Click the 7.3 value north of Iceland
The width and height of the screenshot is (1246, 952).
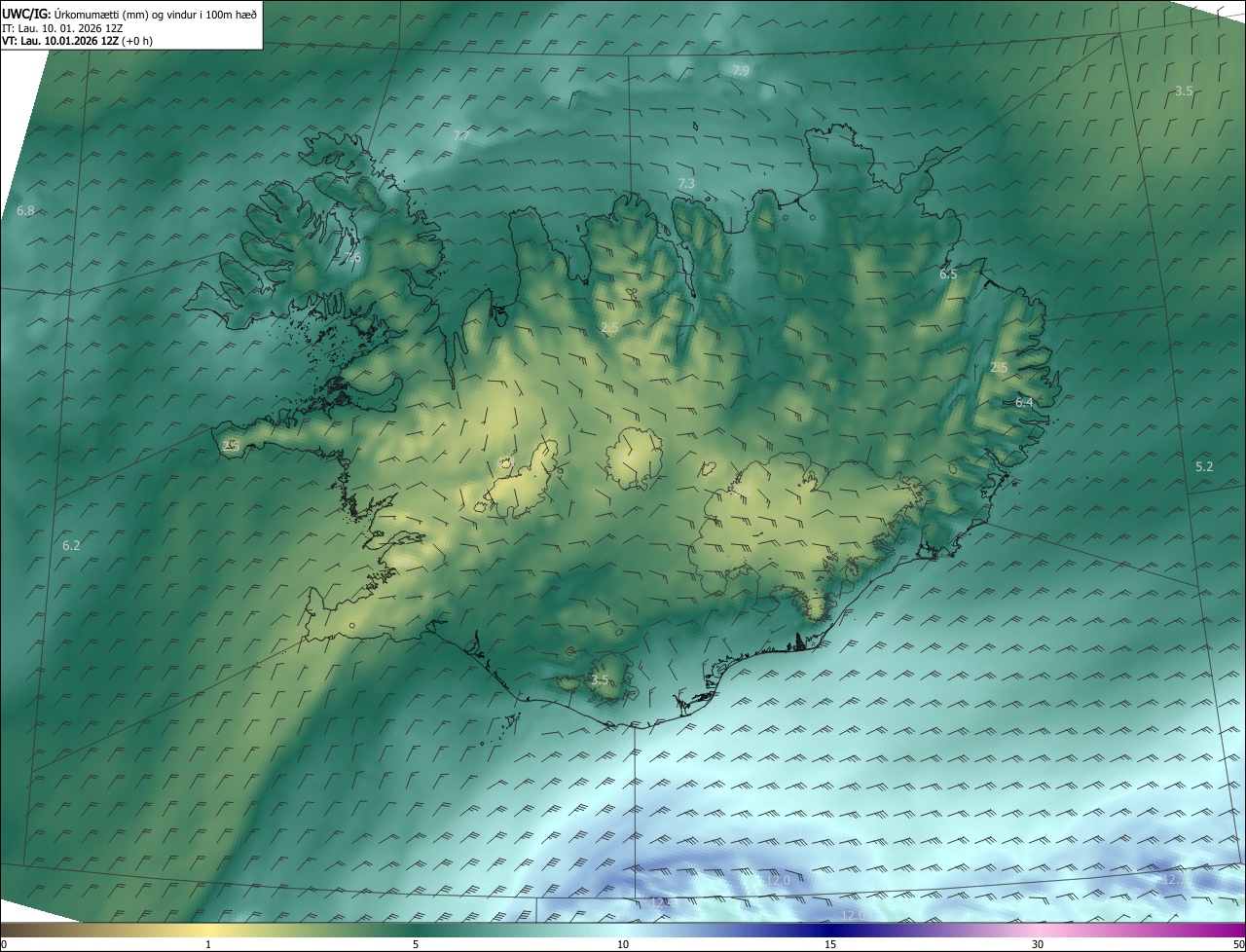point(686,184)
